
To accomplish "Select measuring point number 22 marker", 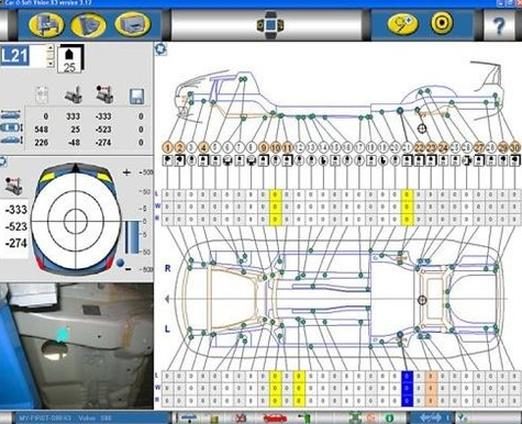I will (419, 147).
